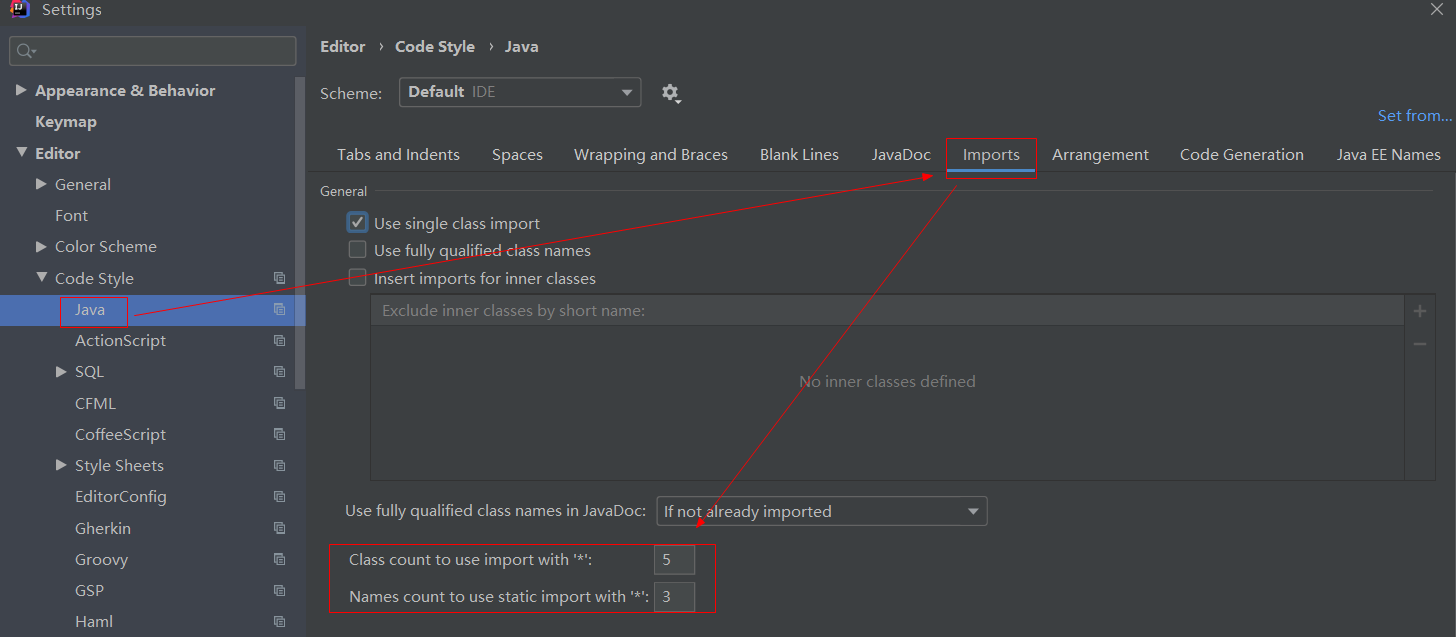This screenshot has height=637, width=1456.
Task: Click the class count import field
Action: point(674,560)
